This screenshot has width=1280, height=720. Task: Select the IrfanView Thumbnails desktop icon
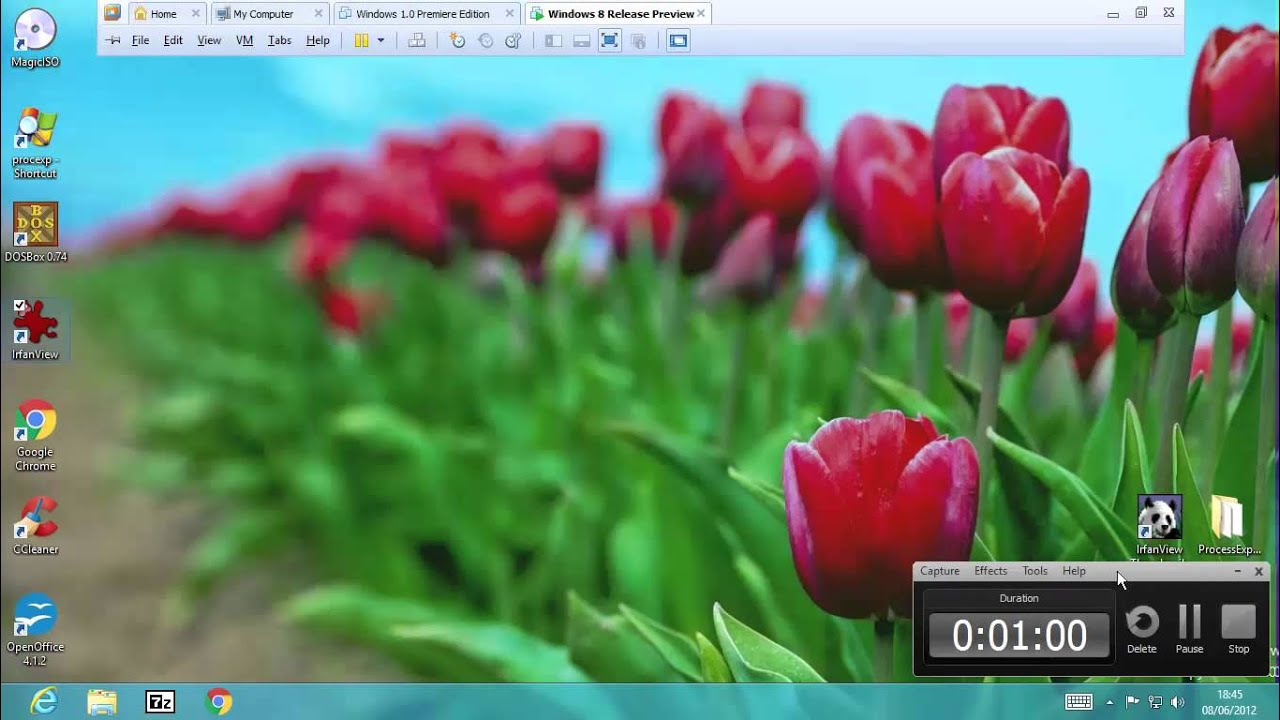click(x=1159, y=527)
